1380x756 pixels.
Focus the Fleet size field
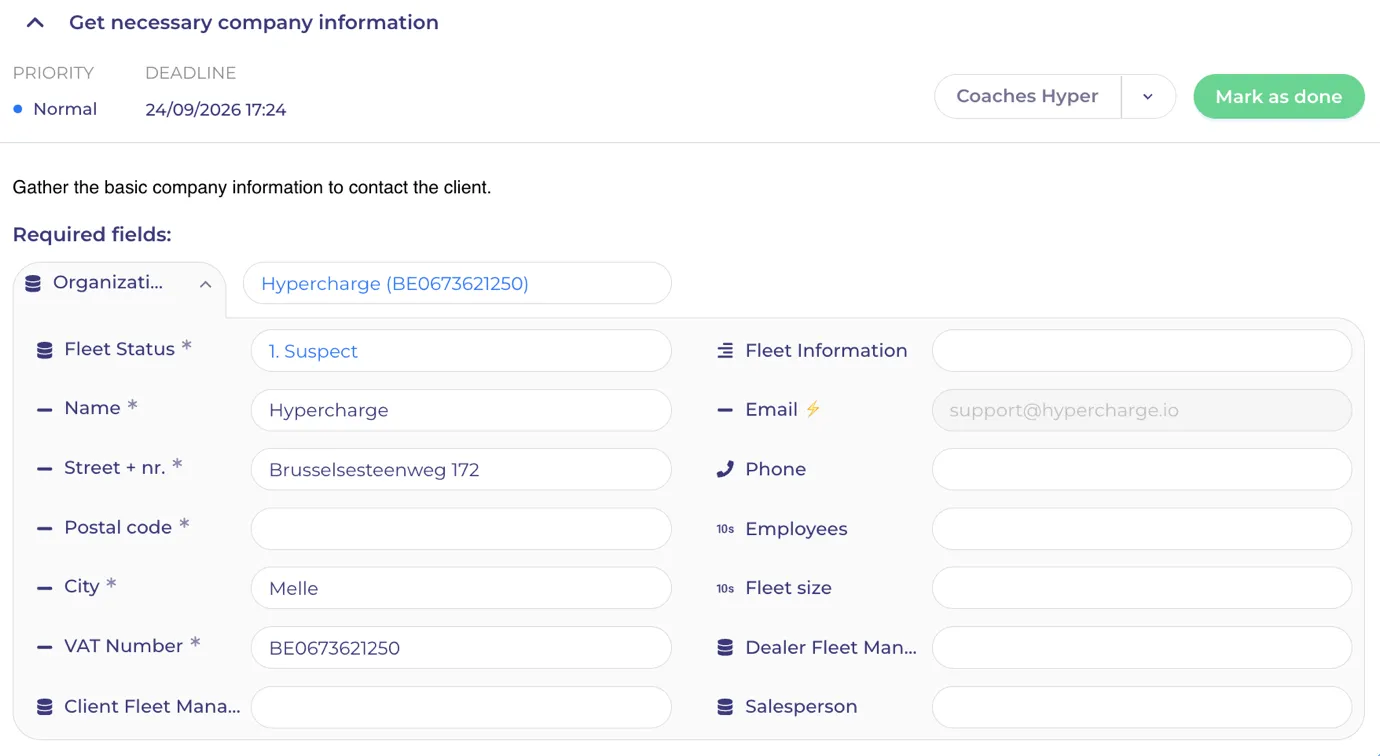coord(1142,588)
